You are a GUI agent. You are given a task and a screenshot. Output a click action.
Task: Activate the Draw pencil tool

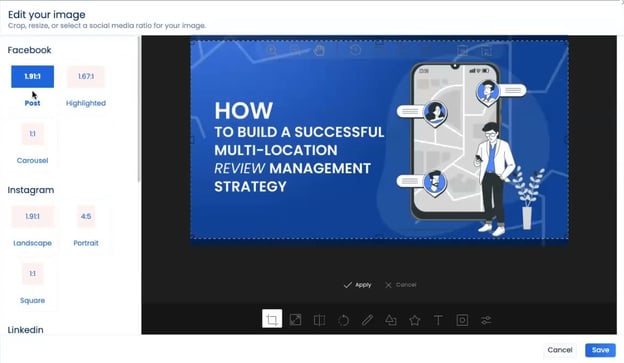pyautogui.click(x=367, y=320)
